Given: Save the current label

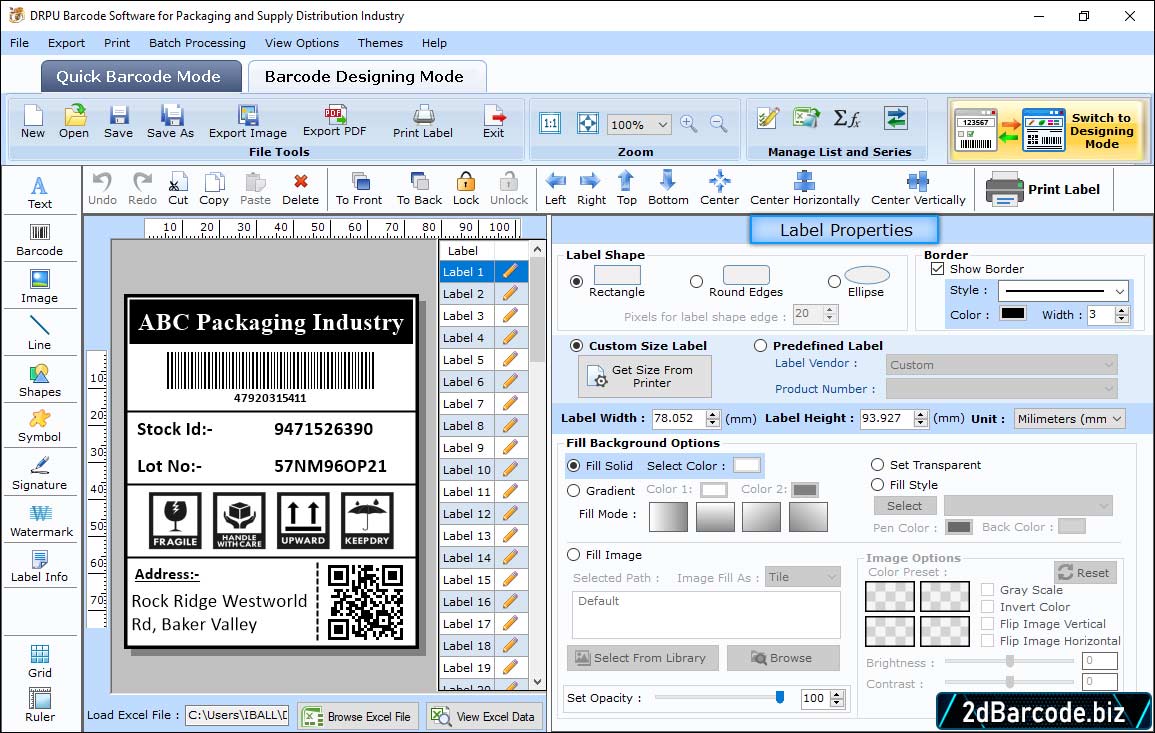Looking at the screenshot, I should coord(119,122).
